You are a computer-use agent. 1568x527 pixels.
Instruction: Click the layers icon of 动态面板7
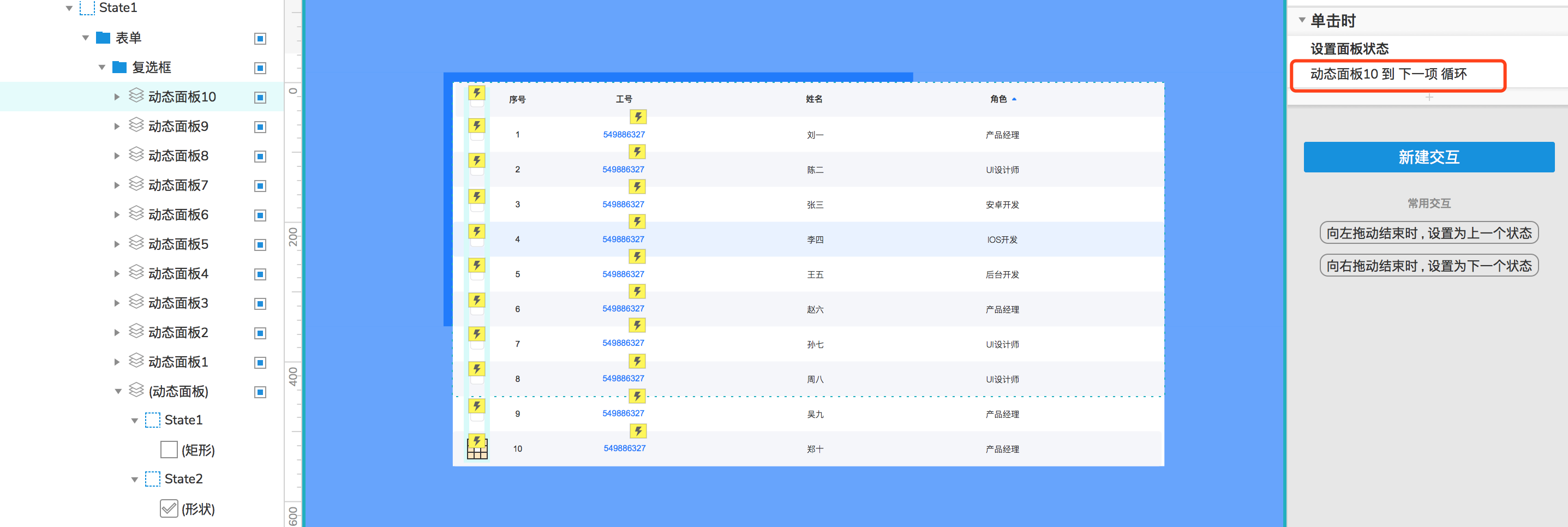pyautogui.click(x=136, y=184)
